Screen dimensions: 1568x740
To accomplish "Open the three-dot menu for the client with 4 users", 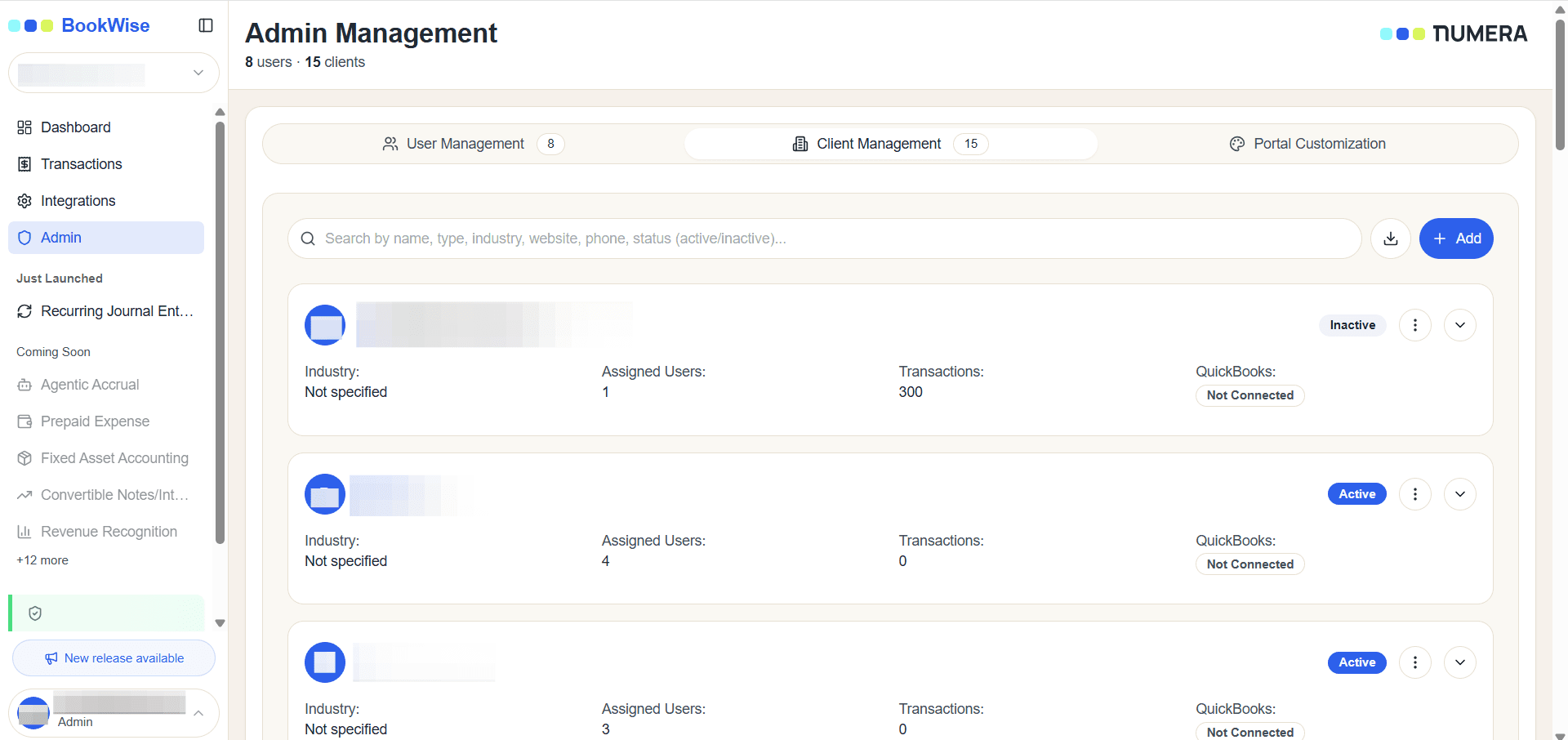I will tap(1415, 494).
